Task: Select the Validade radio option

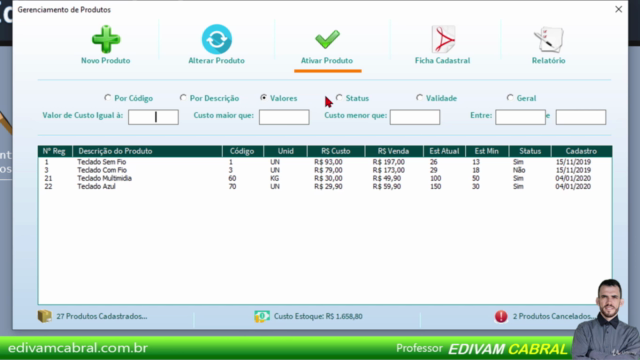Action: [419, 98]
